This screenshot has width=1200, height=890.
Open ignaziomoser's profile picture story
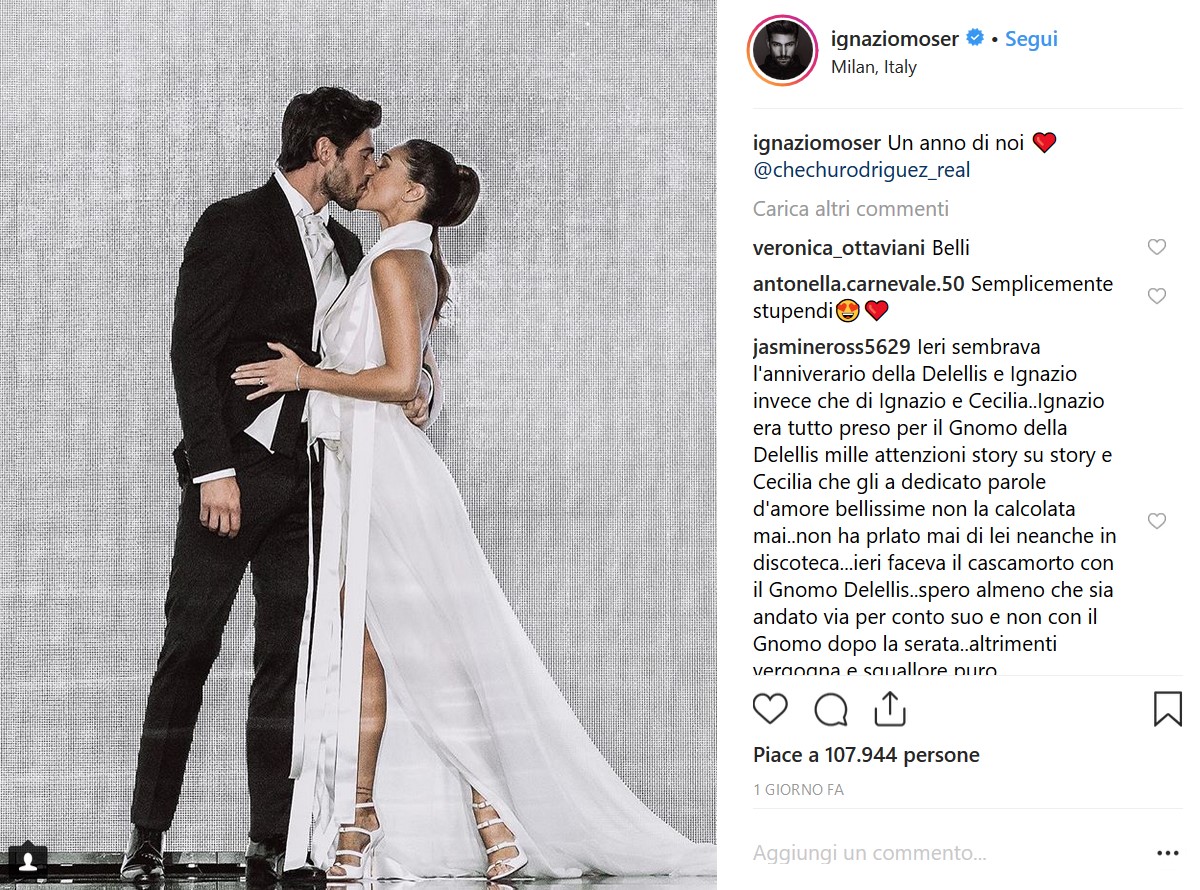pos(780,51)
